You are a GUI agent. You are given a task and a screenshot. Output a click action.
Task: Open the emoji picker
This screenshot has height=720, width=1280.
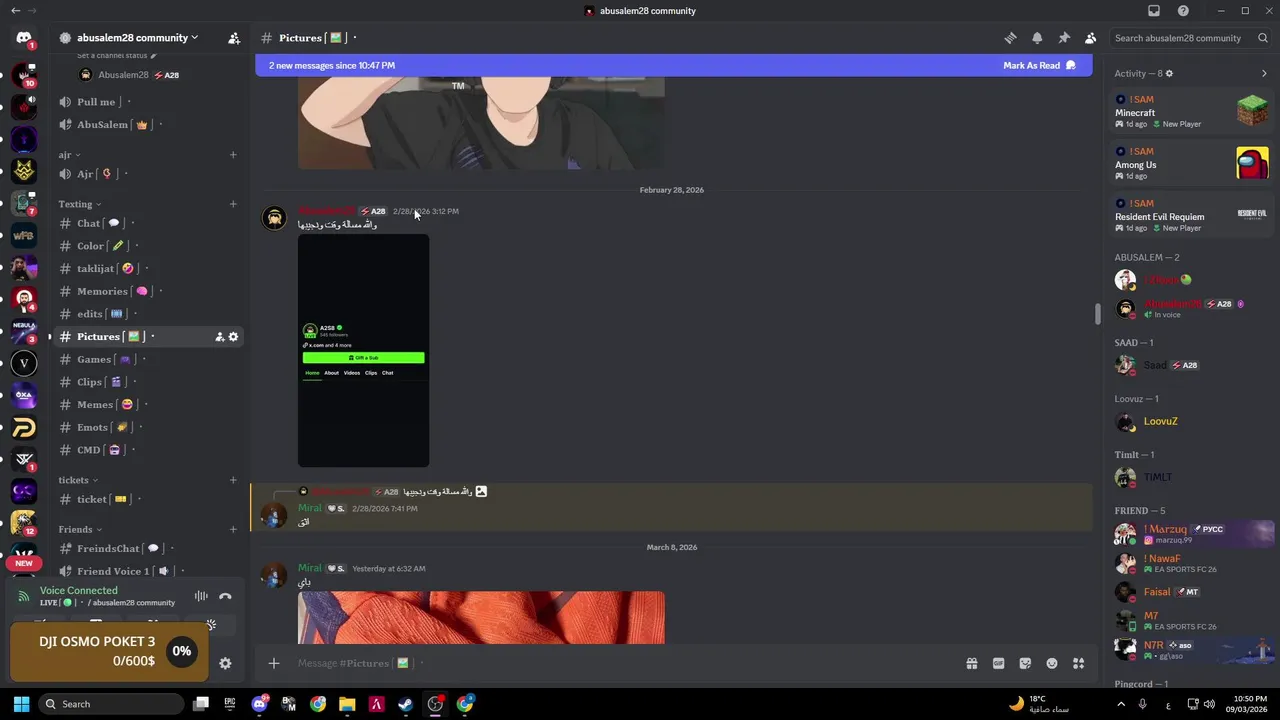click(x=1052, y=663)
